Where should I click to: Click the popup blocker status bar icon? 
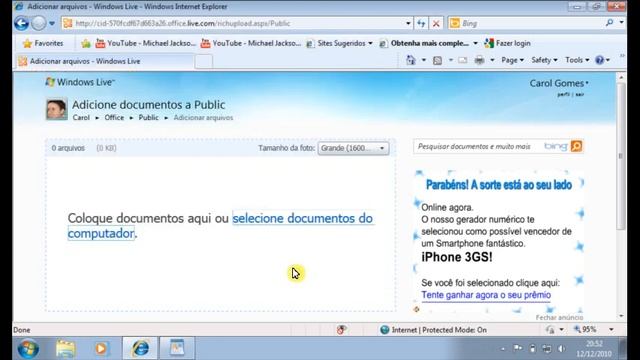tap(341, 329)
